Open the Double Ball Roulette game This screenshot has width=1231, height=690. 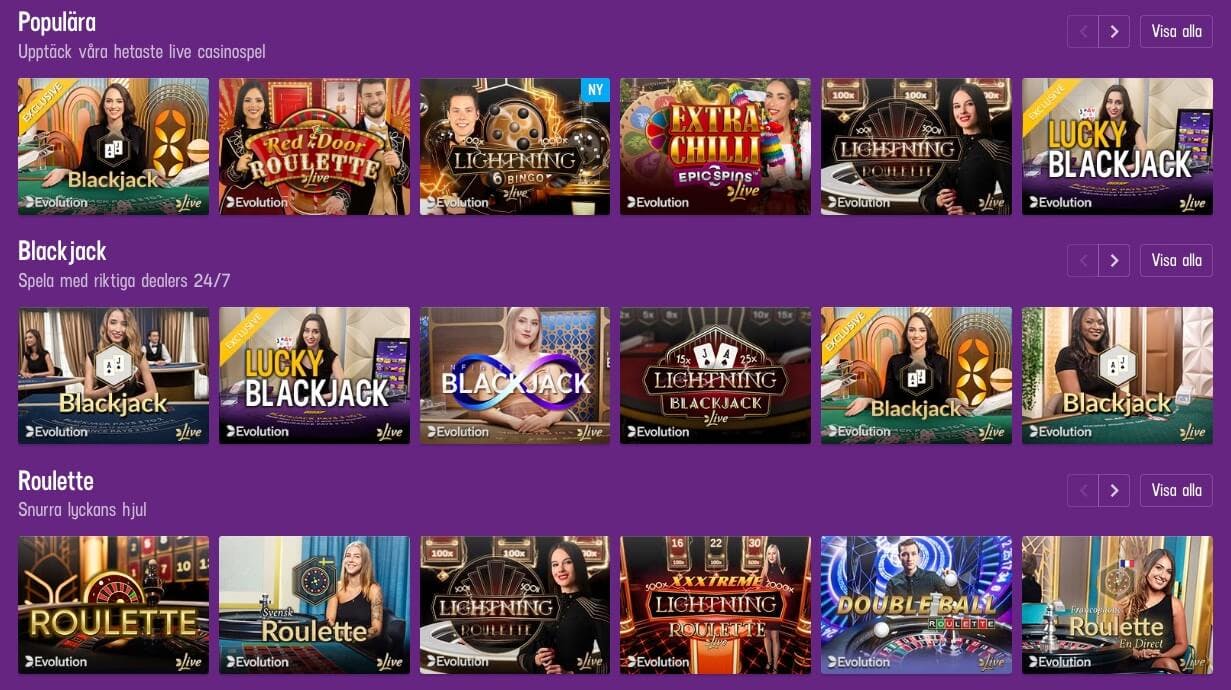click(x=916, y=605)
